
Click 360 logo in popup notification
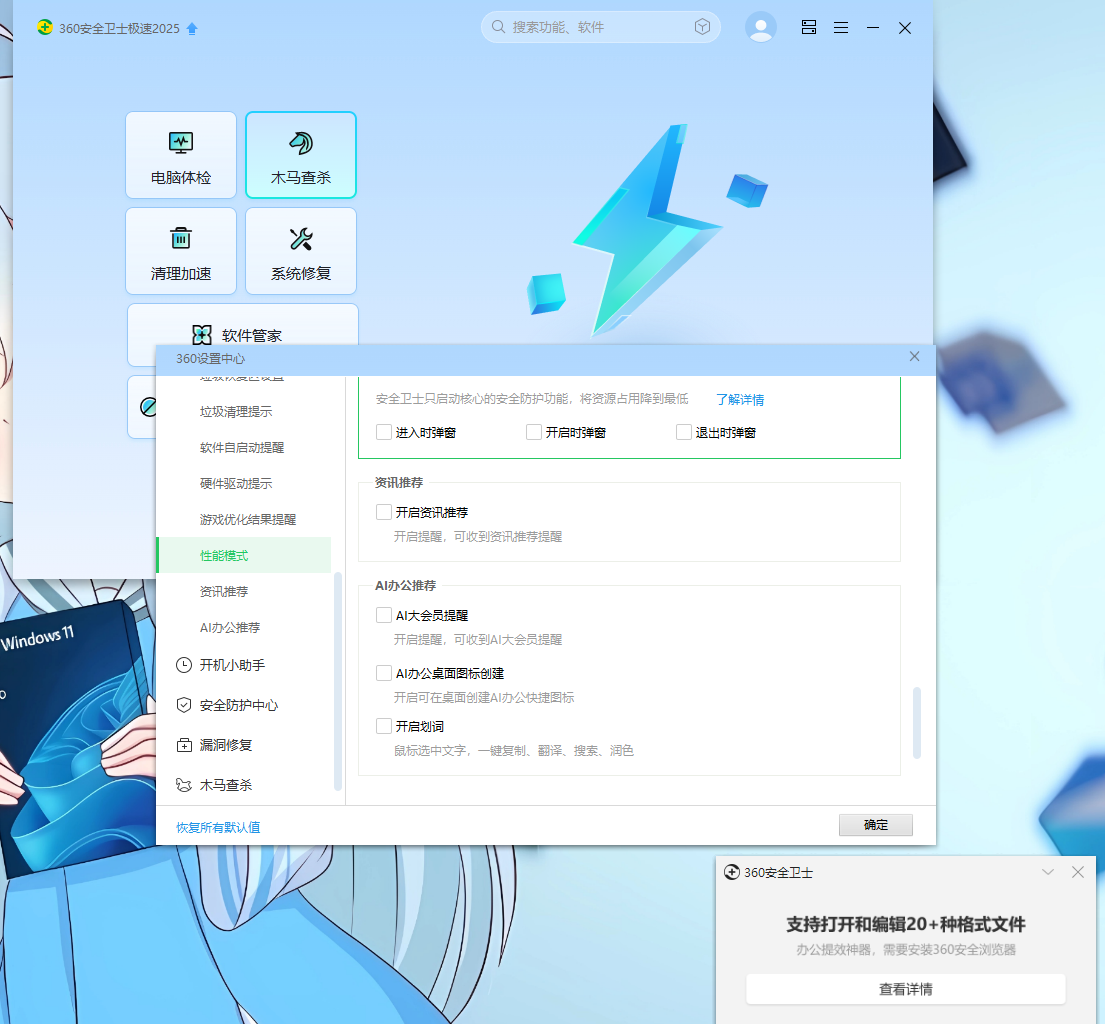tap(731, 872)
